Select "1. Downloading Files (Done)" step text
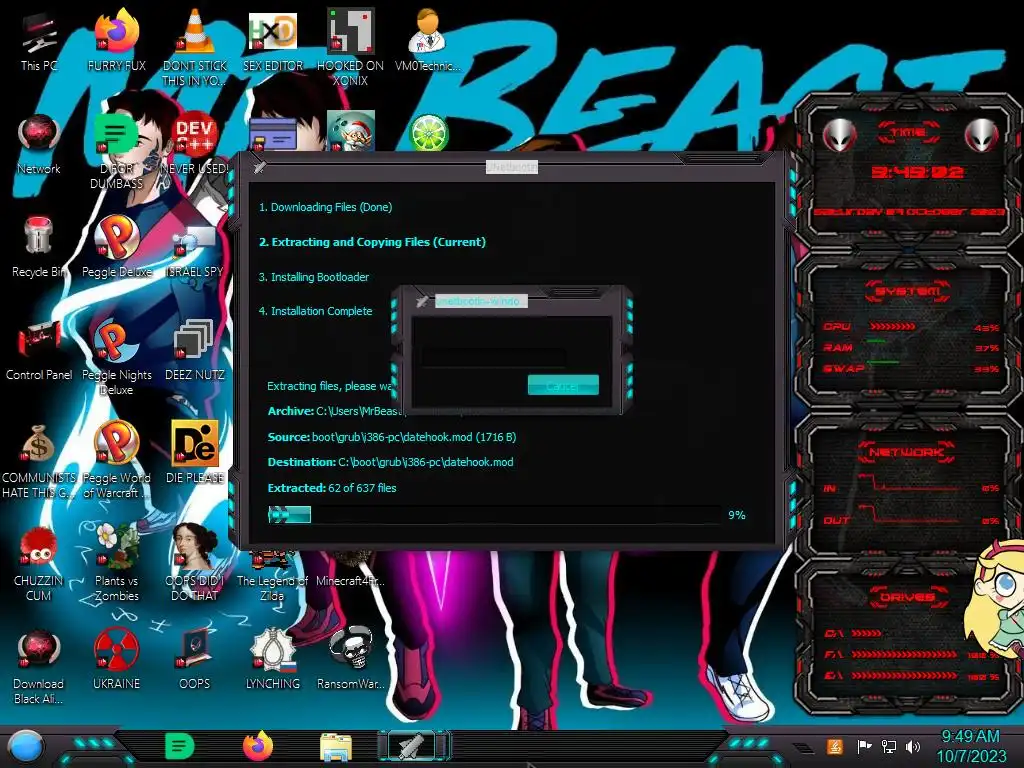 click(x=325, y=207)
